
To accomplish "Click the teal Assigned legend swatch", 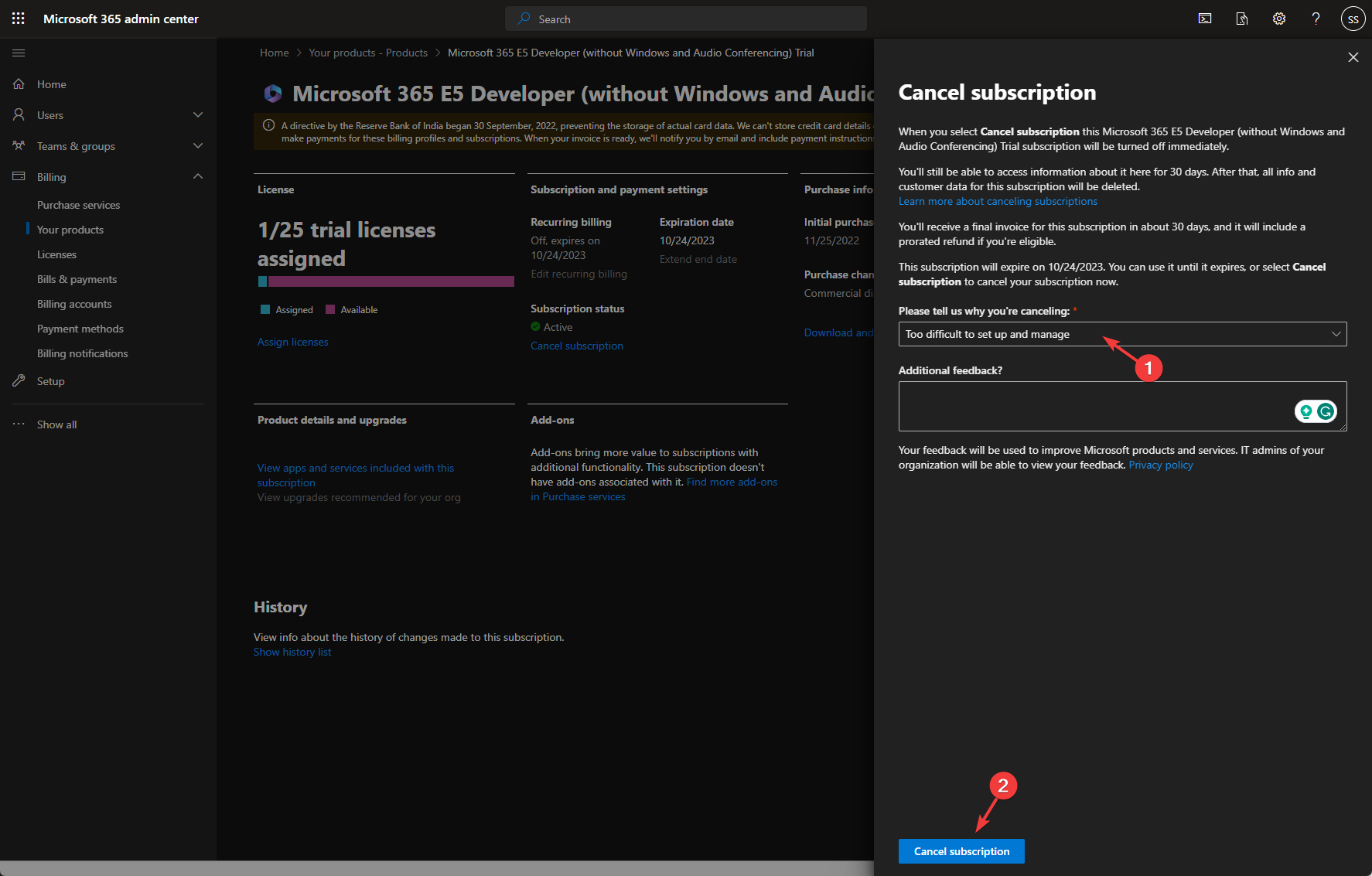I will tap(265, 309).
